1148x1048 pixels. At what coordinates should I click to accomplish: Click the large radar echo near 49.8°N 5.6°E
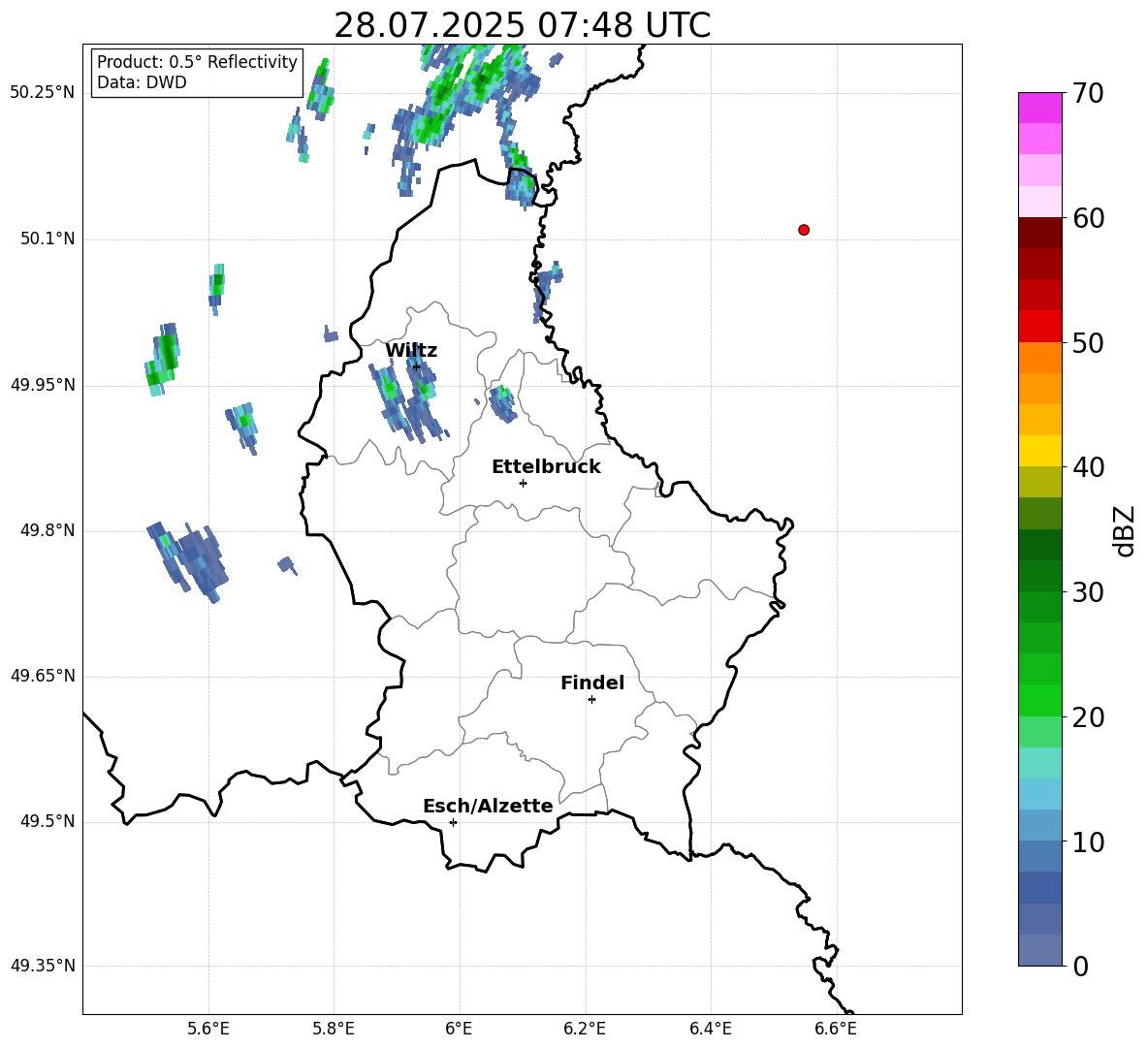(x=188, y=561)
